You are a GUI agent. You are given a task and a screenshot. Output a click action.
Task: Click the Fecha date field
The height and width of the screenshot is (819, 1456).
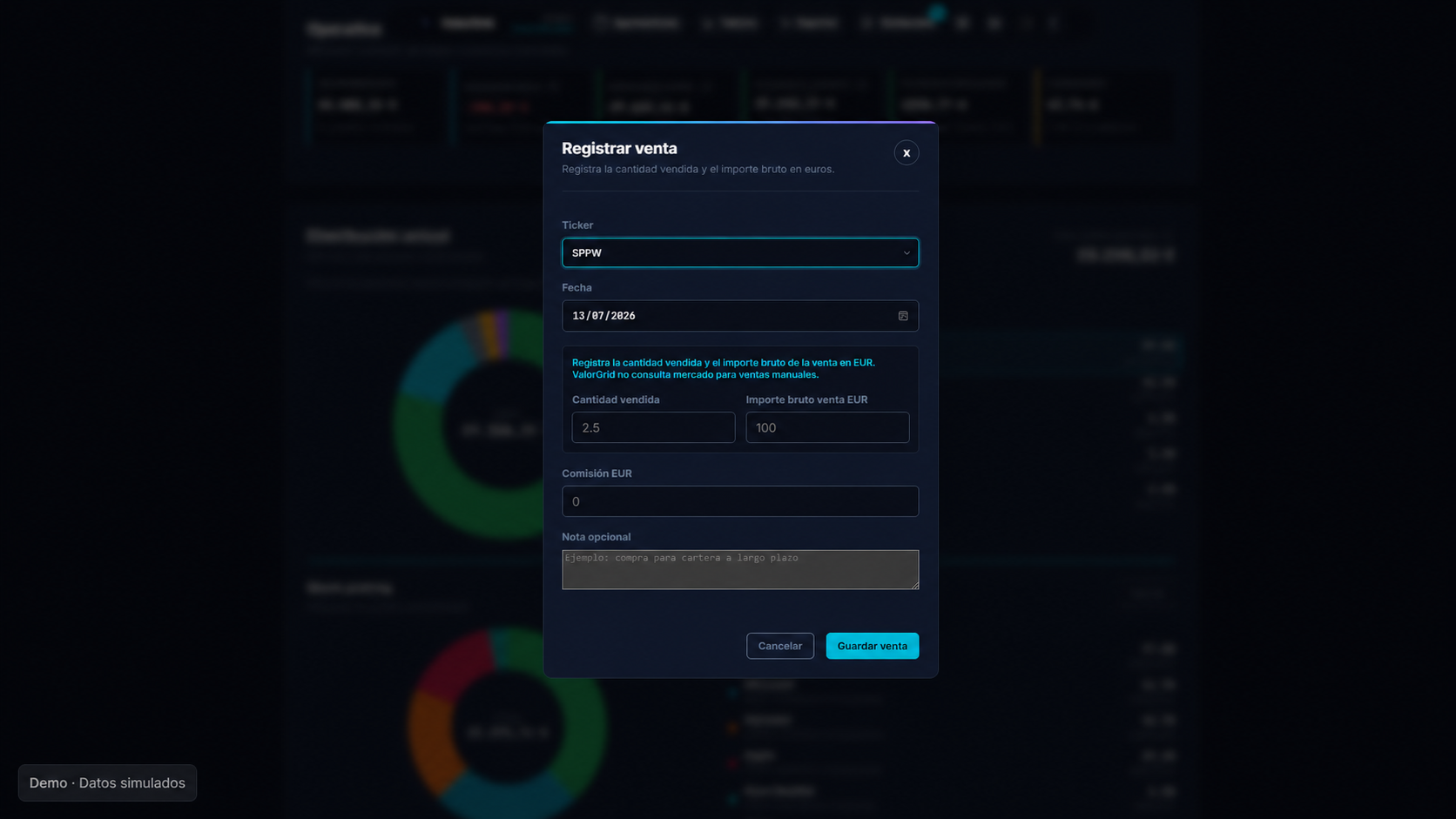coord(740,316)
